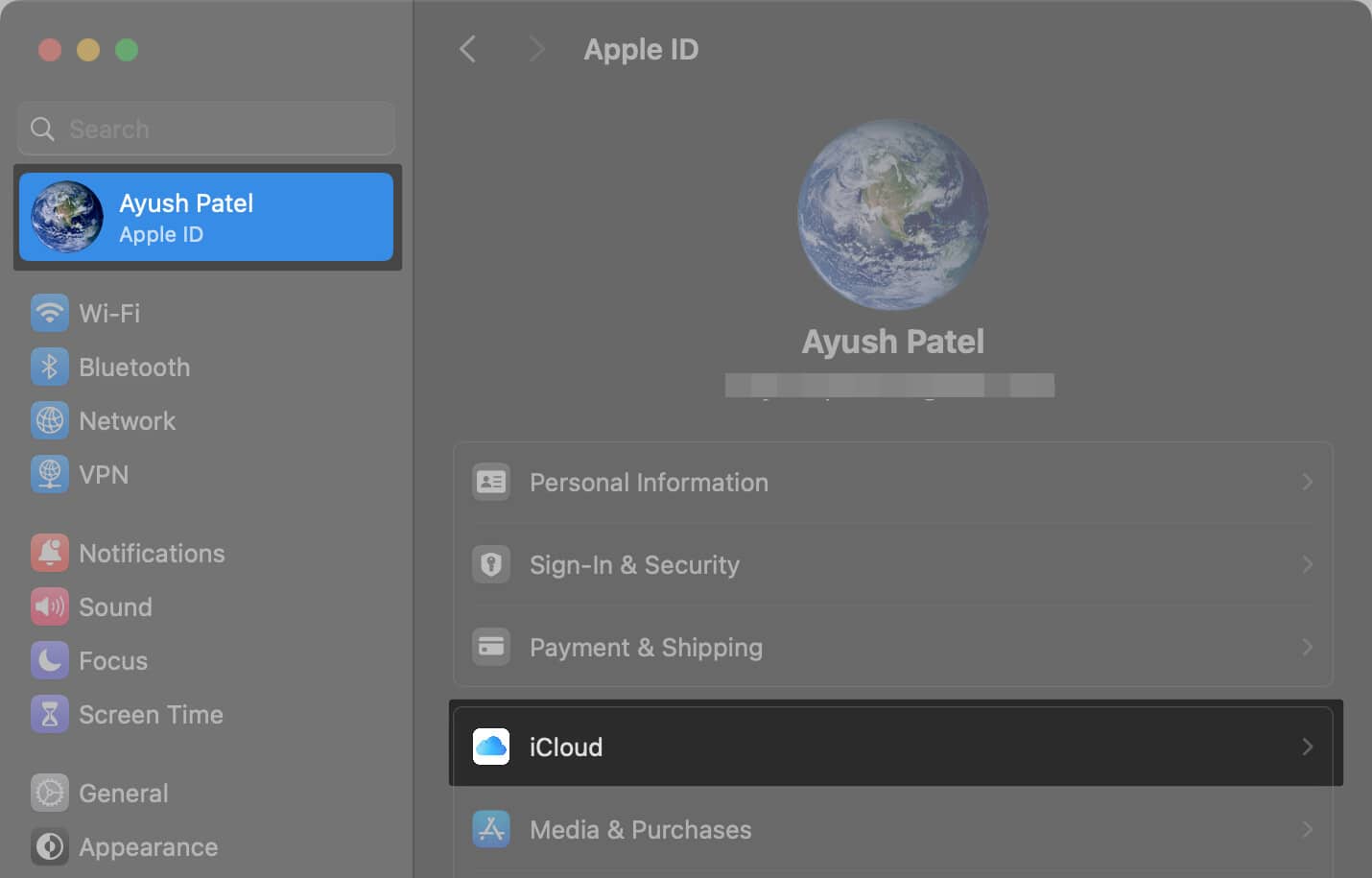Expand Sign-In & Security chevron
Screen dimensions: 1372x878
tap(1307, 564)
